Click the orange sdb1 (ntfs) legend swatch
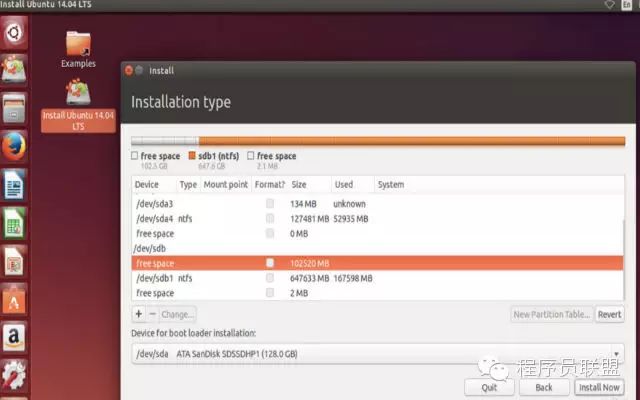Screen dimensions: 640x400 (192, 156)
